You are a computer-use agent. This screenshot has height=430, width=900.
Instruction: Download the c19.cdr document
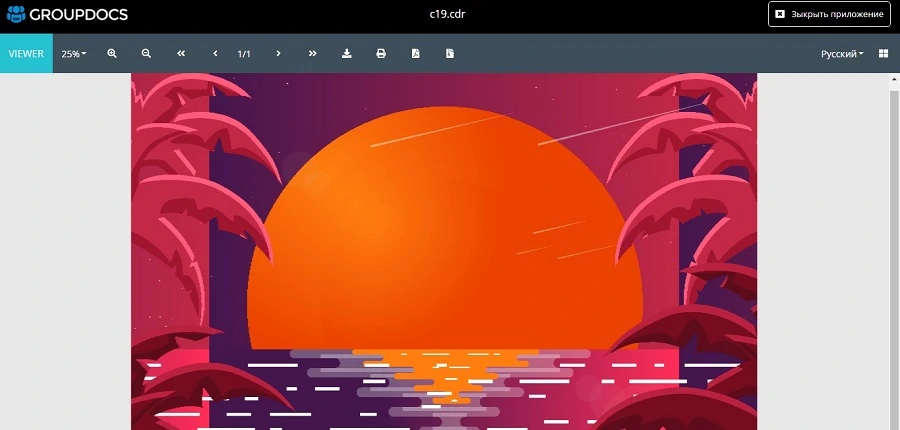pyautogui.click(x=347, y=53)
